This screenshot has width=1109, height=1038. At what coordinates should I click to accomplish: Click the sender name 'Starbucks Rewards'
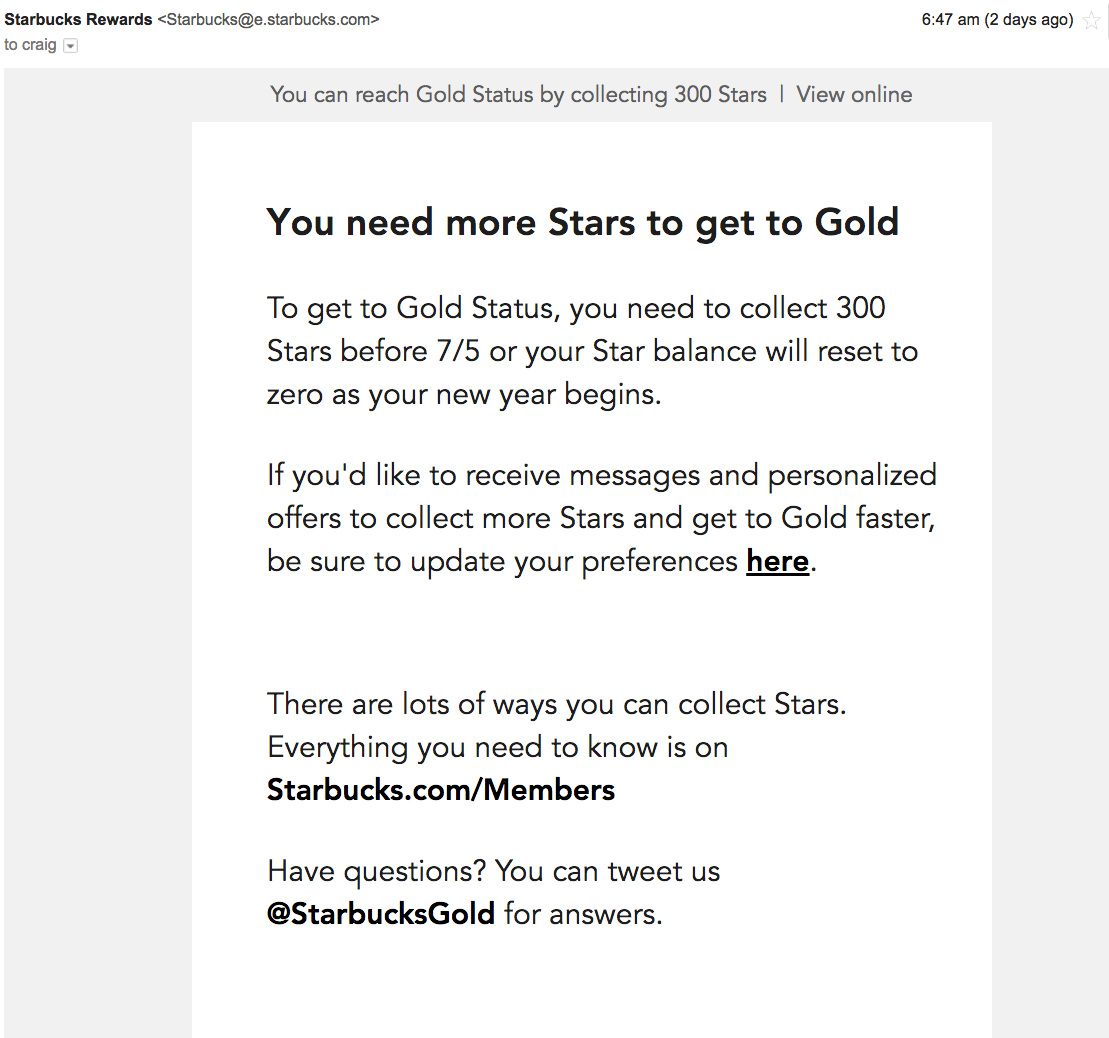coord(78,18)
